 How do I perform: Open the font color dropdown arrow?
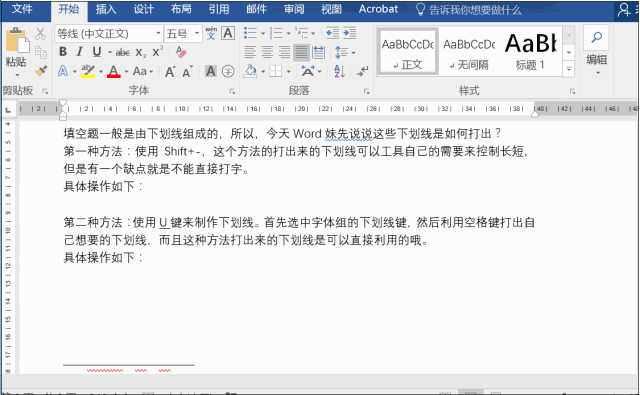pyautogui.click(x=126, y=72)
